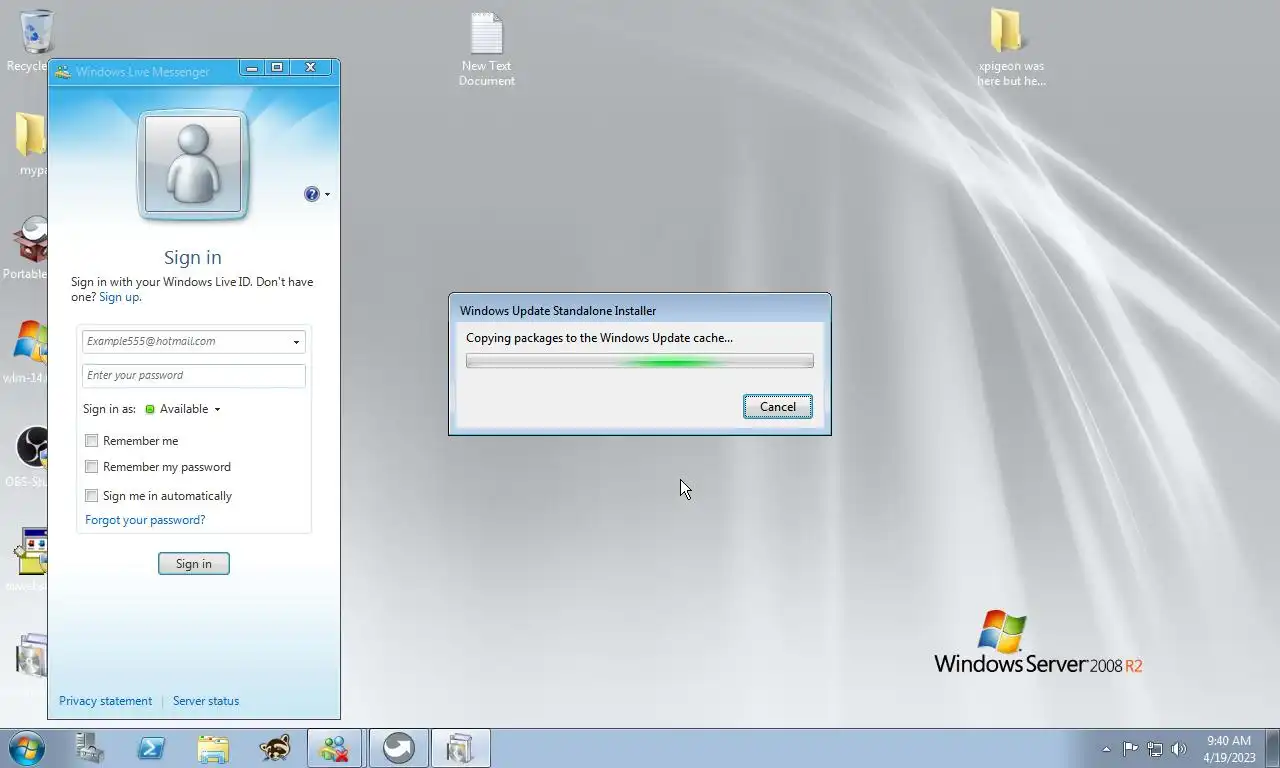Open the Forgot your password link
Viewport: 1280px width, 768px height.
(145, 520)
